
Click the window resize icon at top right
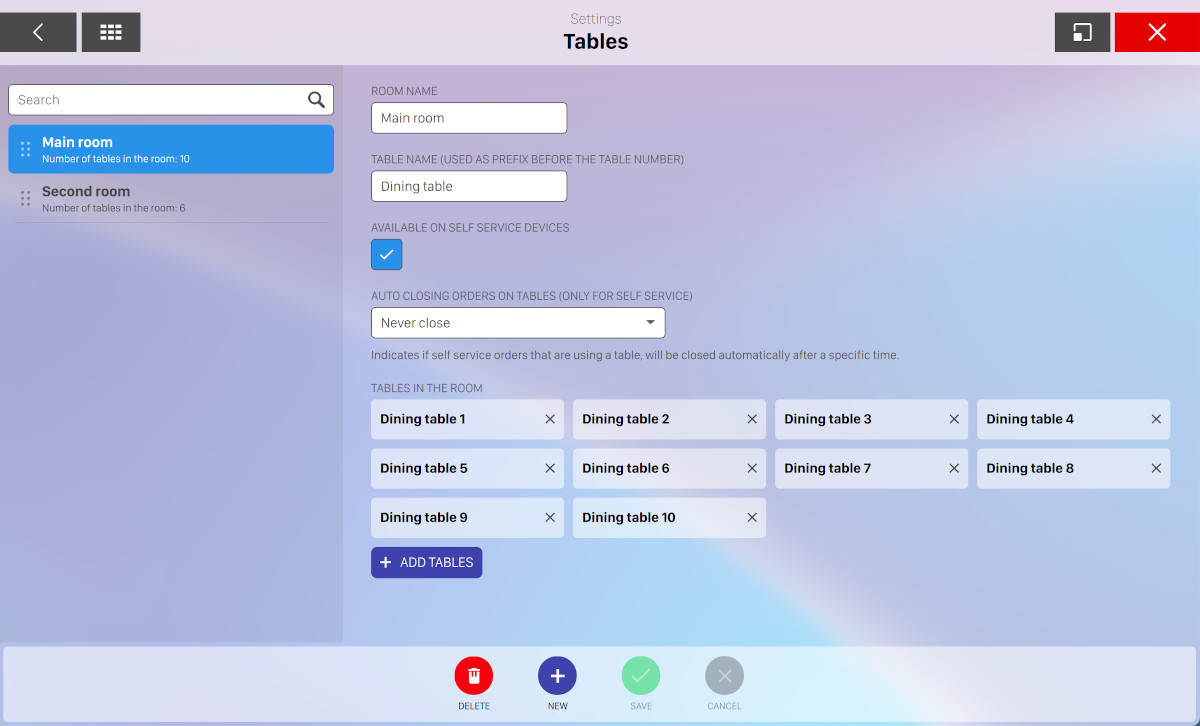click(x=1082, y=32)
